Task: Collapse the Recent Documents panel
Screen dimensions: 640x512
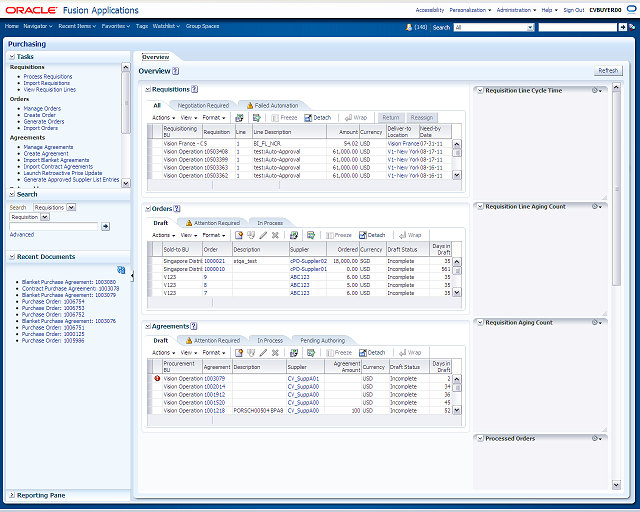Action: pyautogui.click(x=12, y=257)
